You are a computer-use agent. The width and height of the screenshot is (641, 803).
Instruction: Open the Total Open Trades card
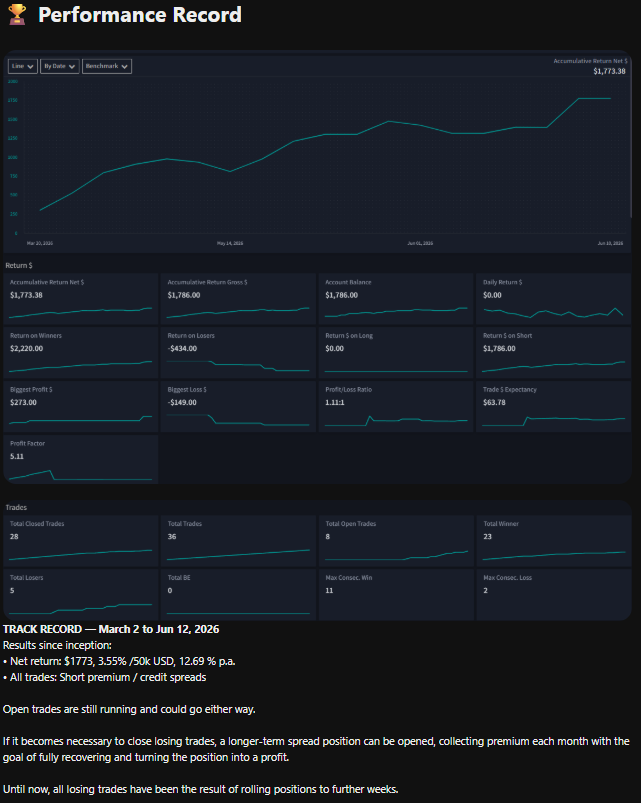[396, 540]
